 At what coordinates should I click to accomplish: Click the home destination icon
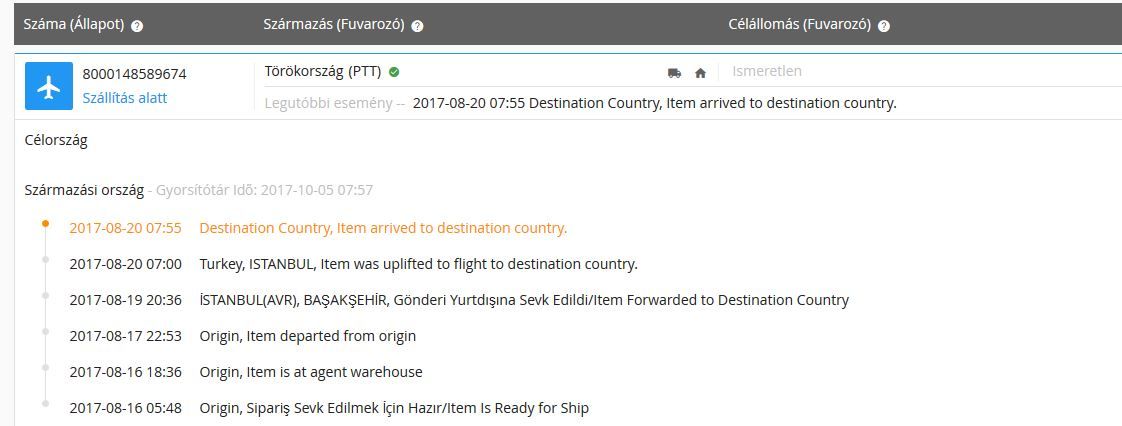click(x=701, y=72)
